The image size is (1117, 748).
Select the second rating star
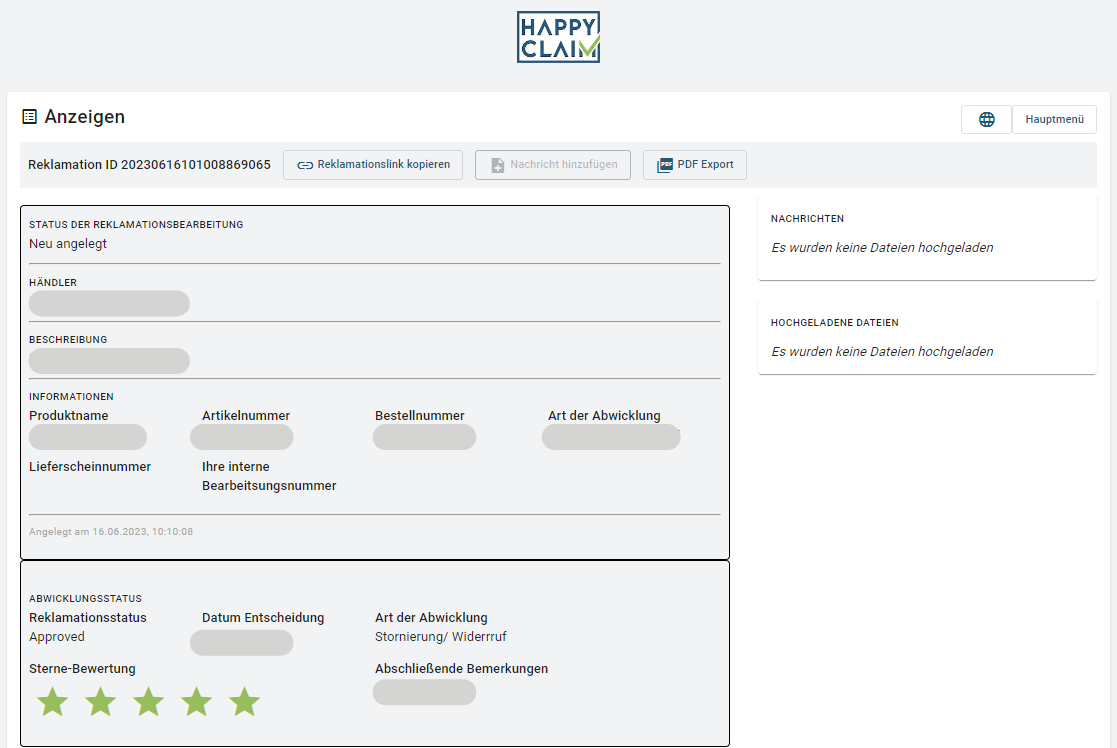tap(100, 702)
